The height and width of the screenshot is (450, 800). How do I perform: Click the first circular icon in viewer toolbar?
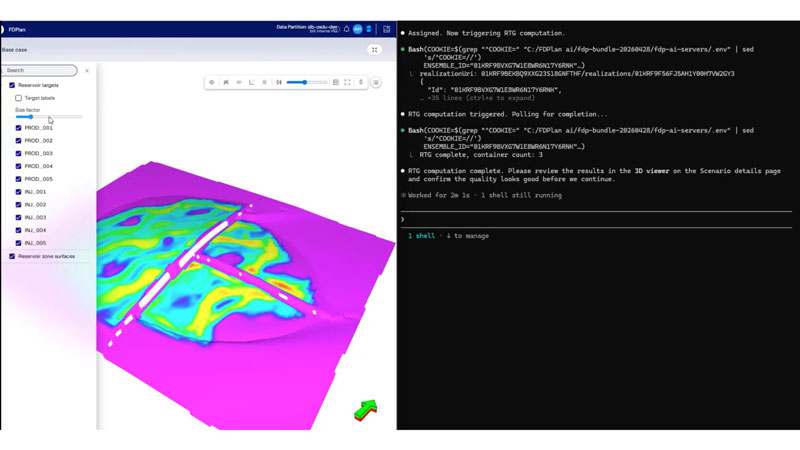[x=212, y=82]
